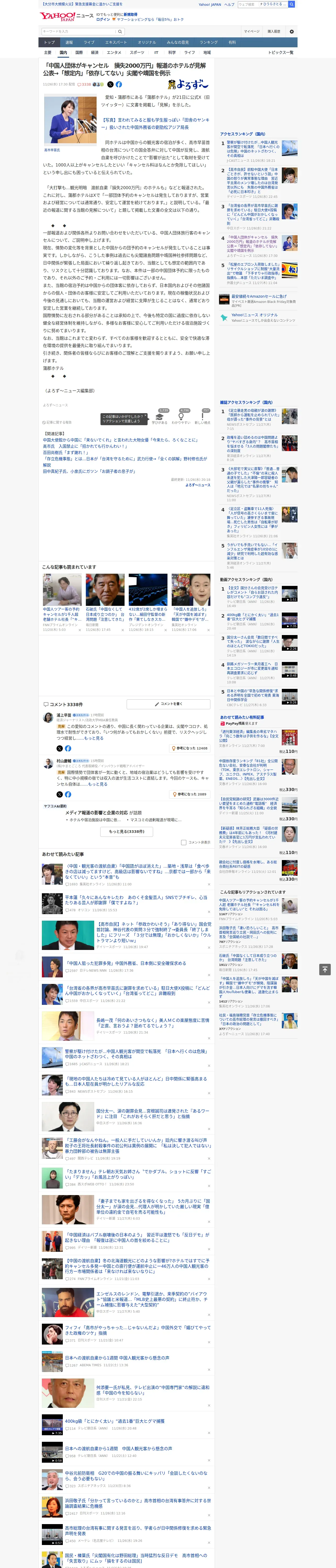
Task: Share article on Facebook under the headline
Action: [x=119, y=85]
